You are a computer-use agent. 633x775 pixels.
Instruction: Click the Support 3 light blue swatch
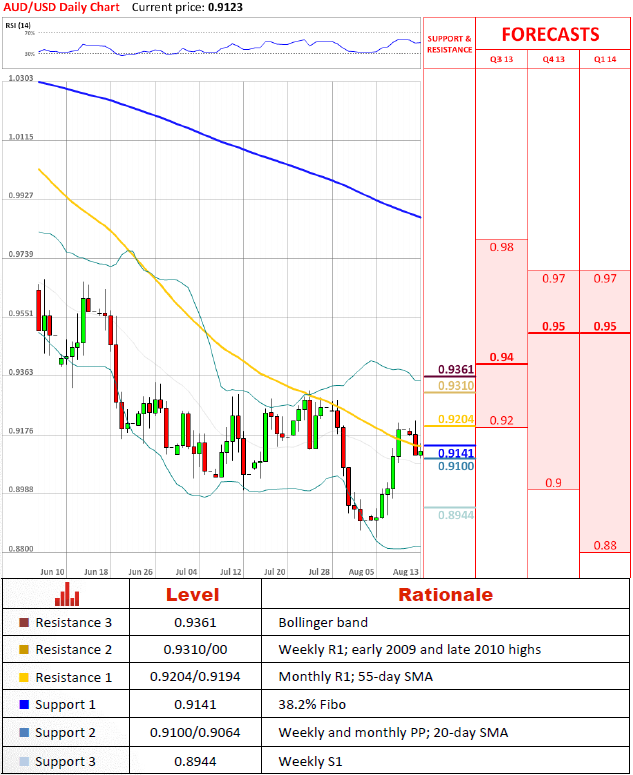(24, 761)
